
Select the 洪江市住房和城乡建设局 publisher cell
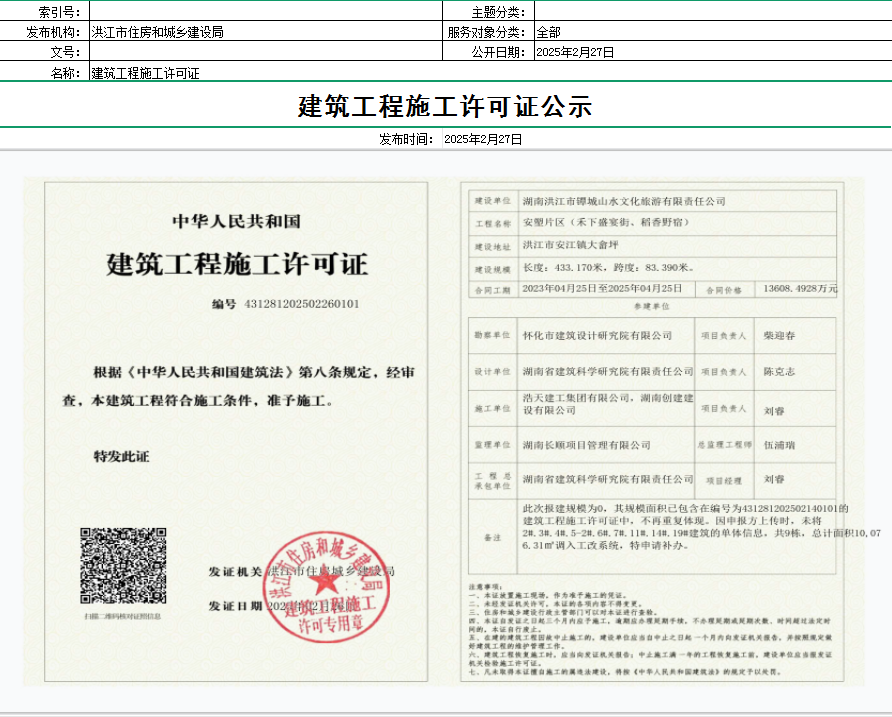pyautogui.click(x=265, y=32)
